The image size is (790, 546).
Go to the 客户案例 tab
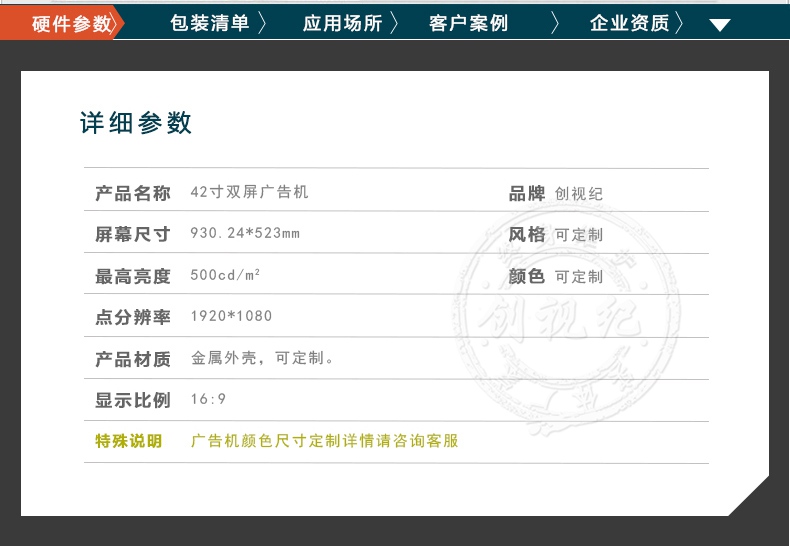(x=468, y=23)
